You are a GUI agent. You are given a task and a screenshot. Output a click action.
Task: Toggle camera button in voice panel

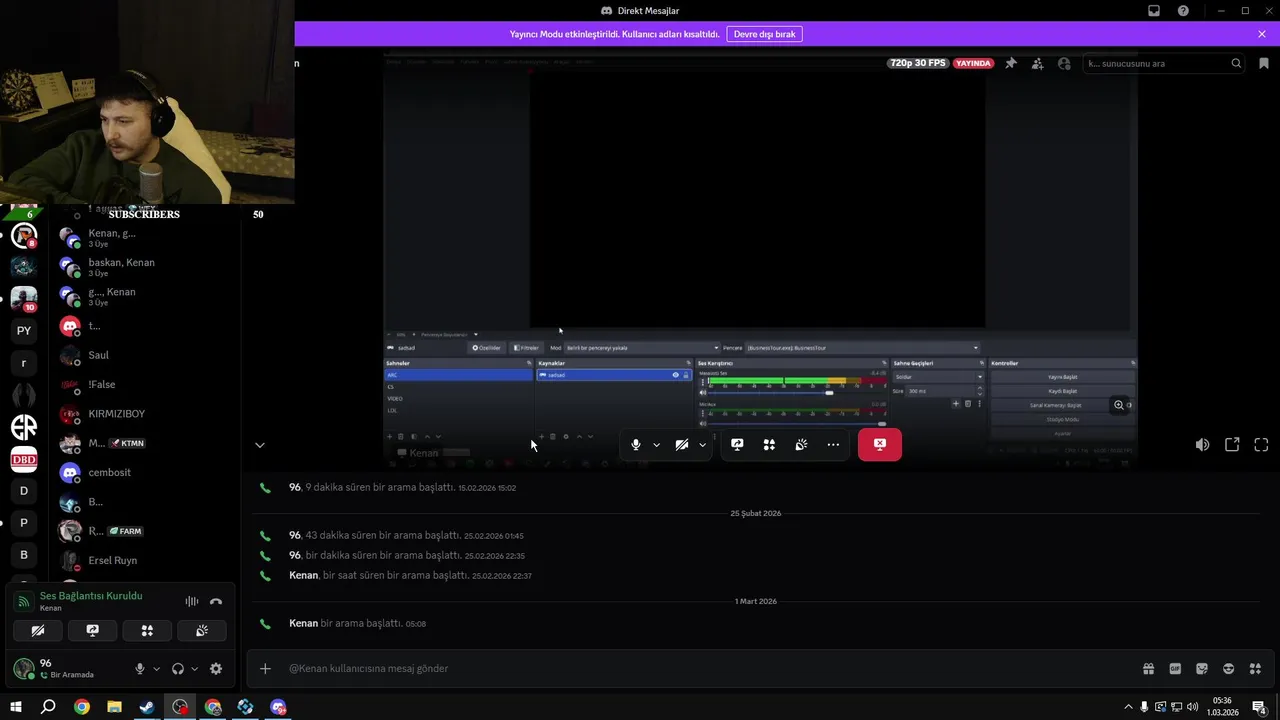click(38, 631)
